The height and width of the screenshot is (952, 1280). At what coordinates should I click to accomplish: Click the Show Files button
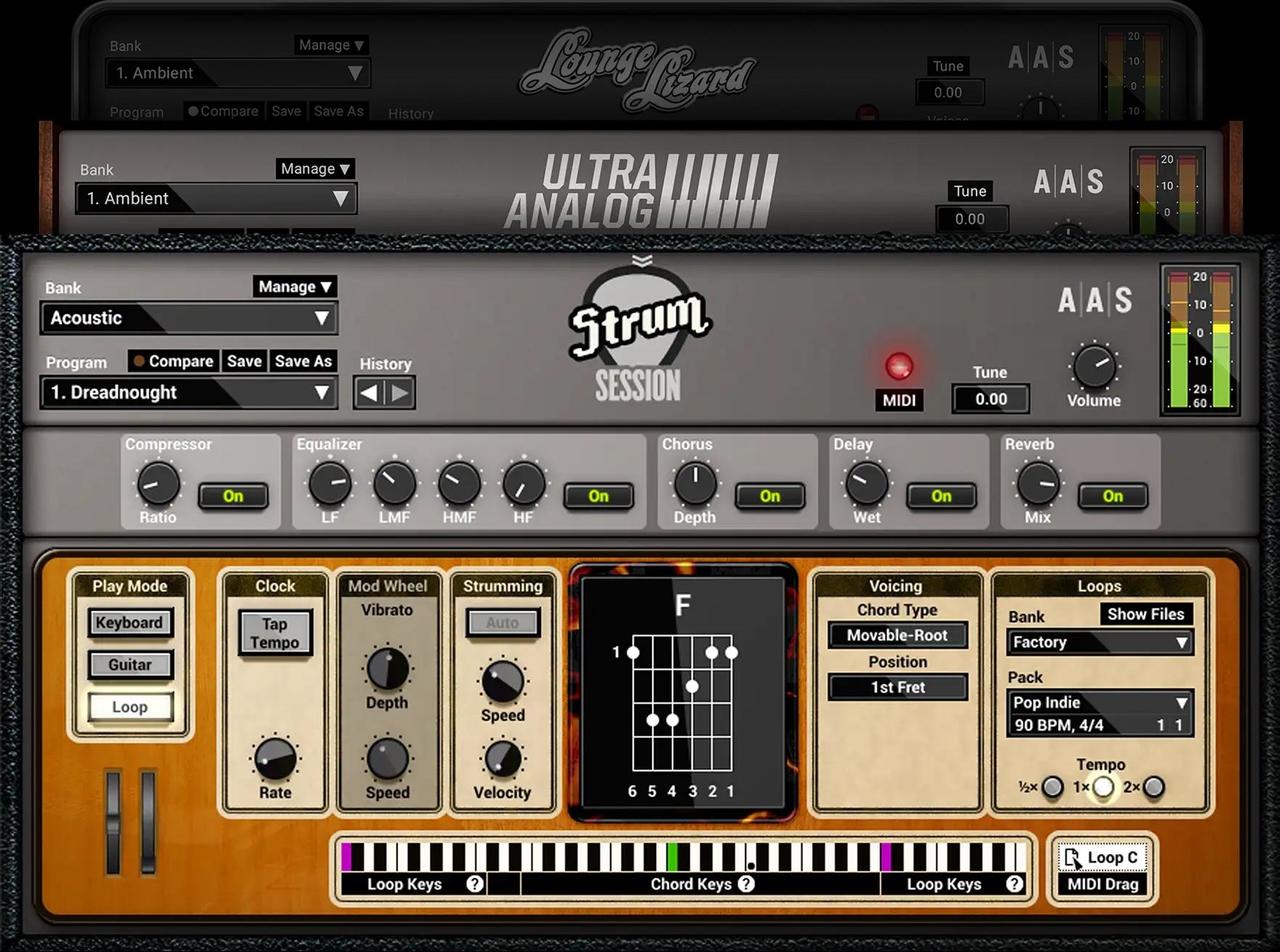tap(1146, 614)
